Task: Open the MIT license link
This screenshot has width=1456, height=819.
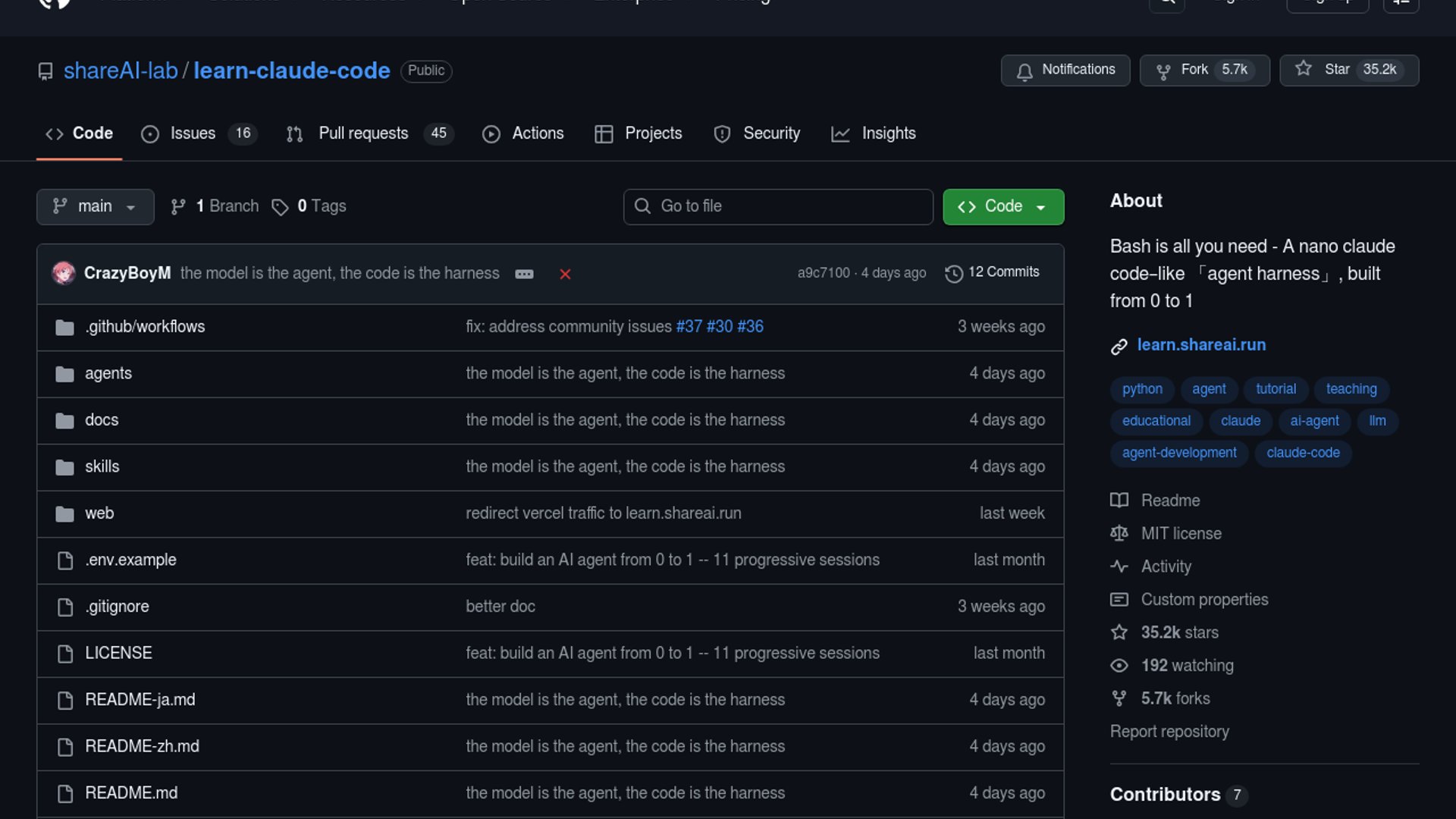Action: 1181,534
